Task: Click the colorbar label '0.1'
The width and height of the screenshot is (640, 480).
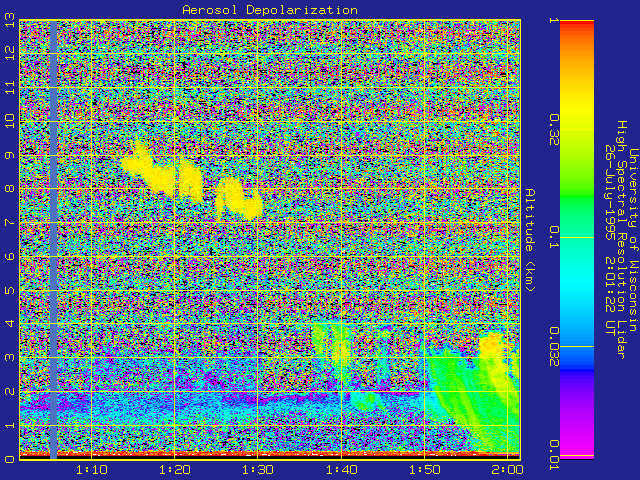Action: pyautogui.click(x=554, y=237)
